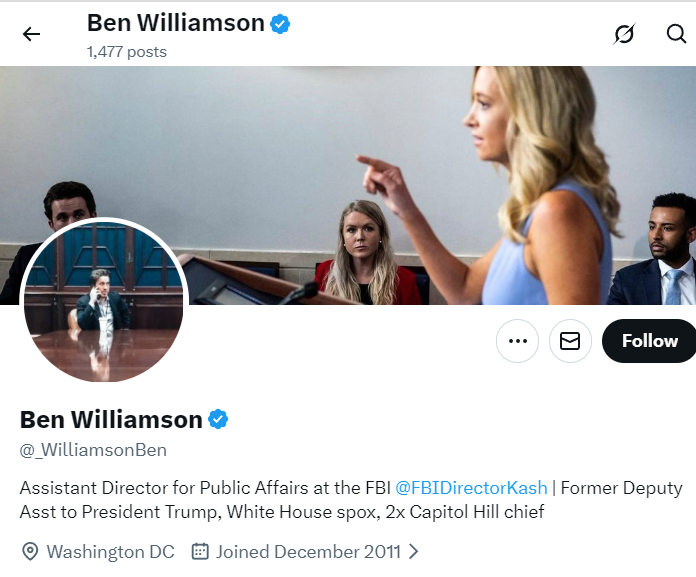This screenshot has height=577, width=696.
Task: Go back using the left arrow
Action: pos(31,34)
